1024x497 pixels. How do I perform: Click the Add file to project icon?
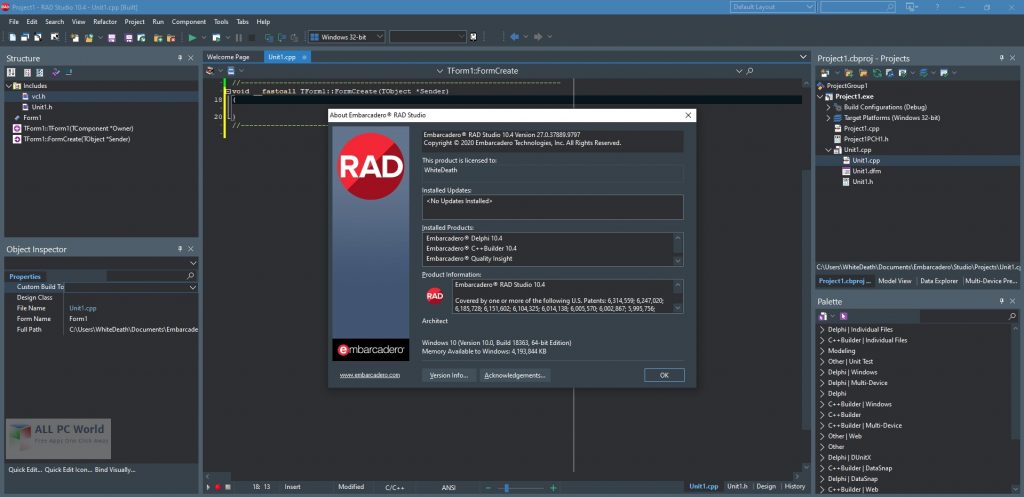pos(158,37)
